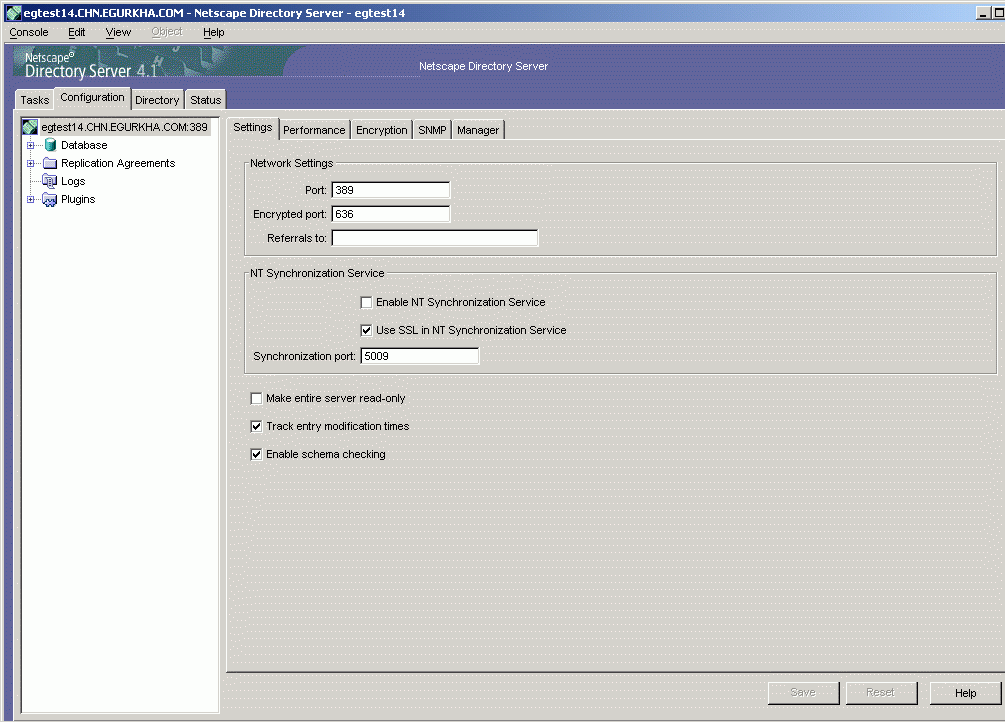The width and height of the screenshot is (1005, 722).
Task: Click the server icon for egtest14.CHN.EGURKHA.COM:389
Action: coord(30,127)
